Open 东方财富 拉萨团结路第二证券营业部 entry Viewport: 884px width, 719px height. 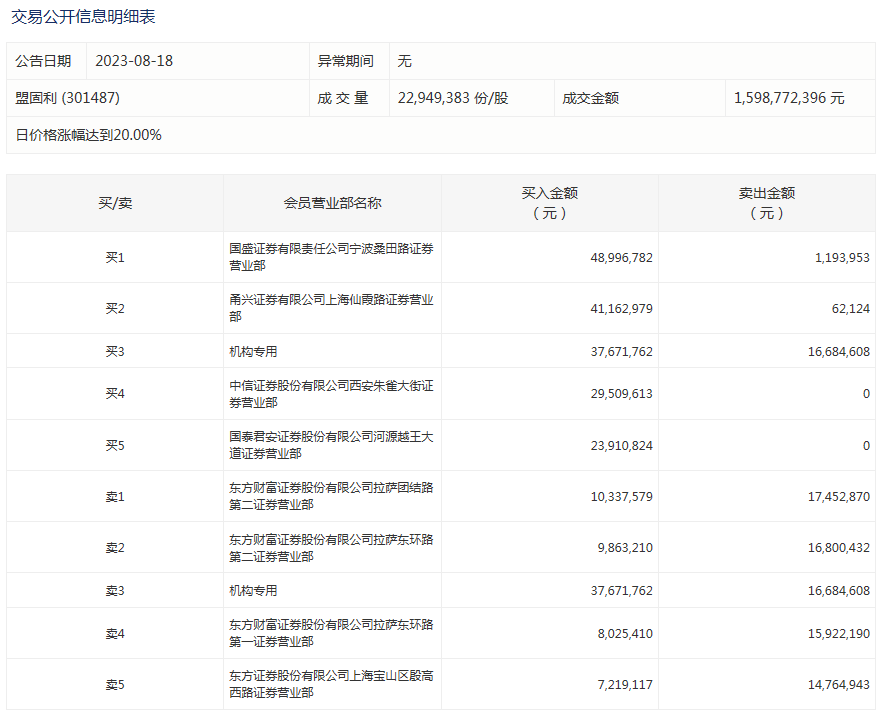[x=330, y=496]
